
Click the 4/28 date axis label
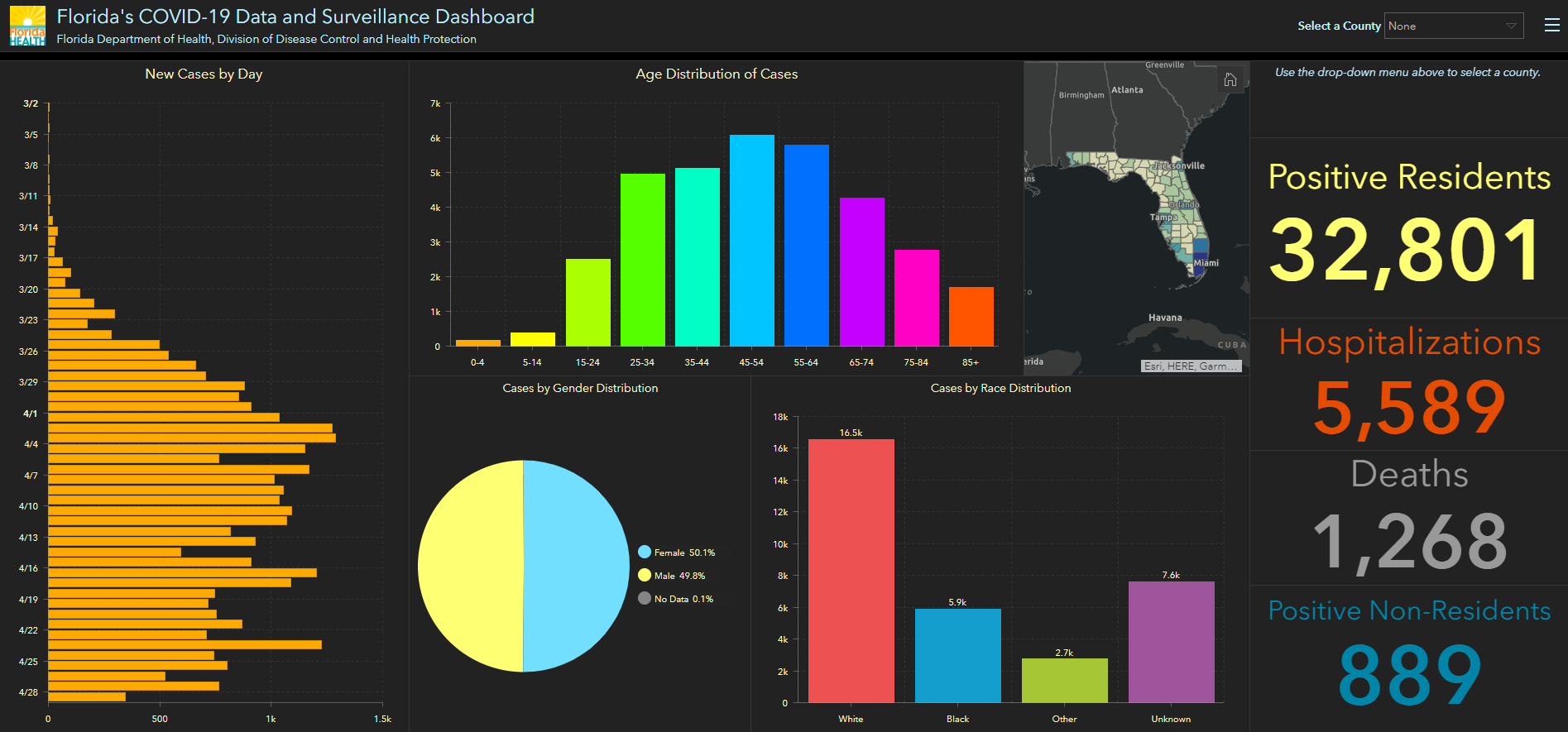coord(28,692)
